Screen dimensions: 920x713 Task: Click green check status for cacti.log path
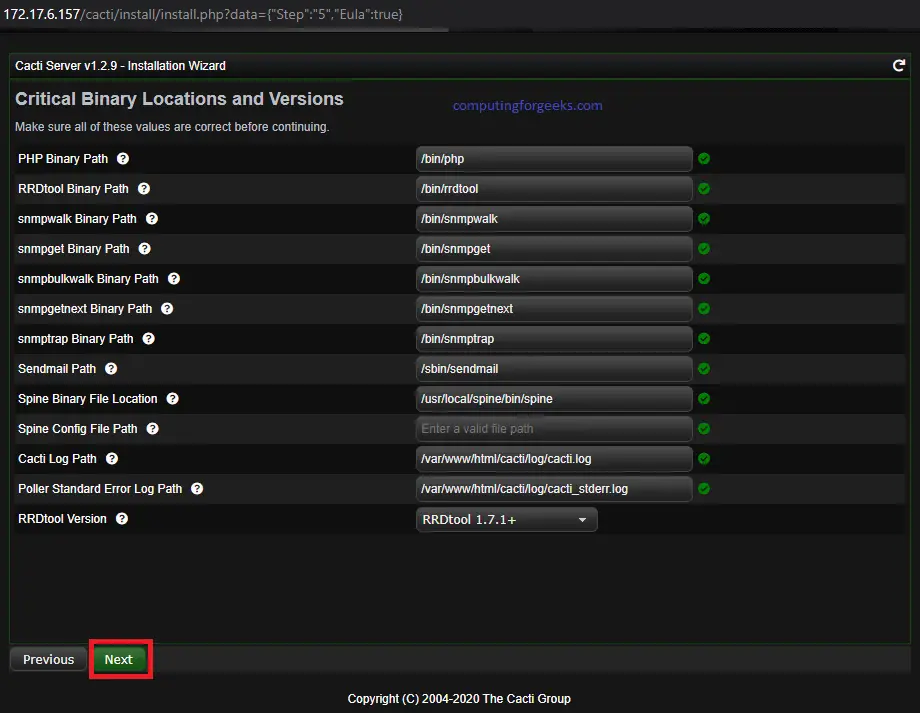(x=704, y=458)
